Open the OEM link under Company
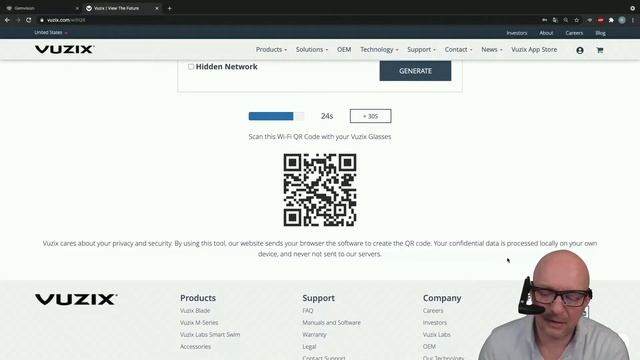640x360 pixels. [429, 347]
